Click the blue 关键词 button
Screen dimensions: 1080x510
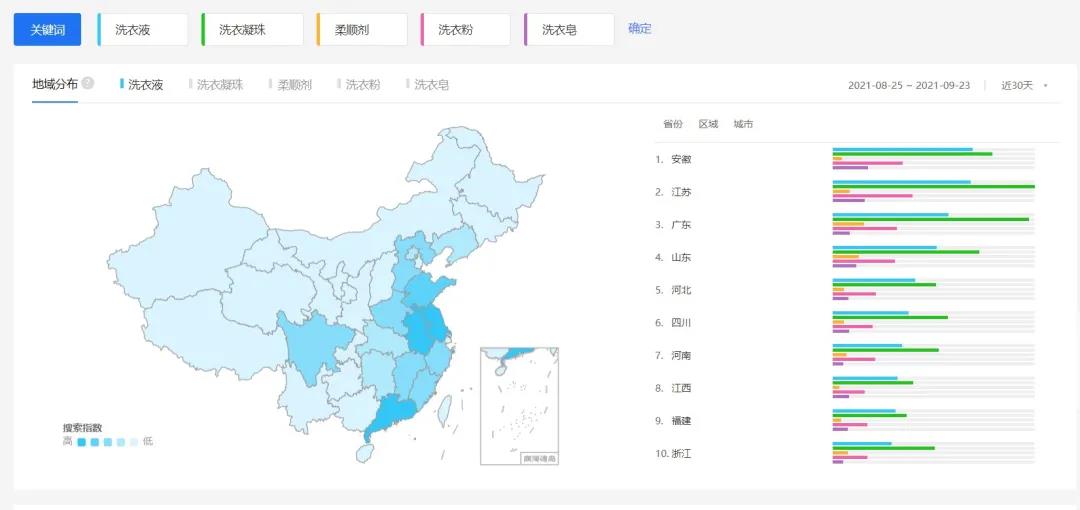[x=47, y=30]
